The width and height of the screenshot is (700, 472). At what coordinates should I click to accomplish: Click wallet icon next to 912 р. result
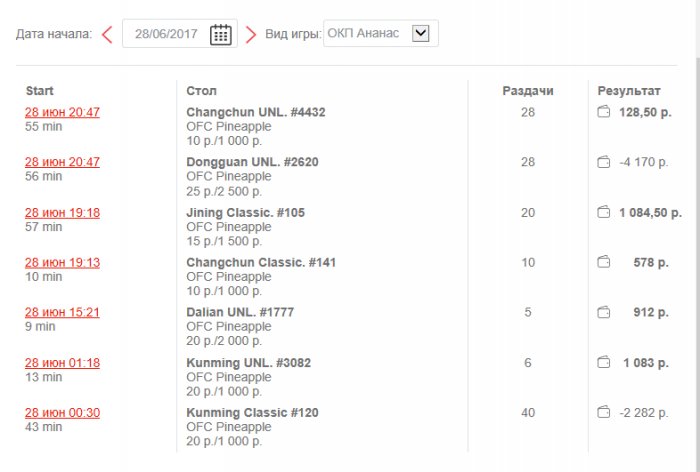(x=604, y=312)
